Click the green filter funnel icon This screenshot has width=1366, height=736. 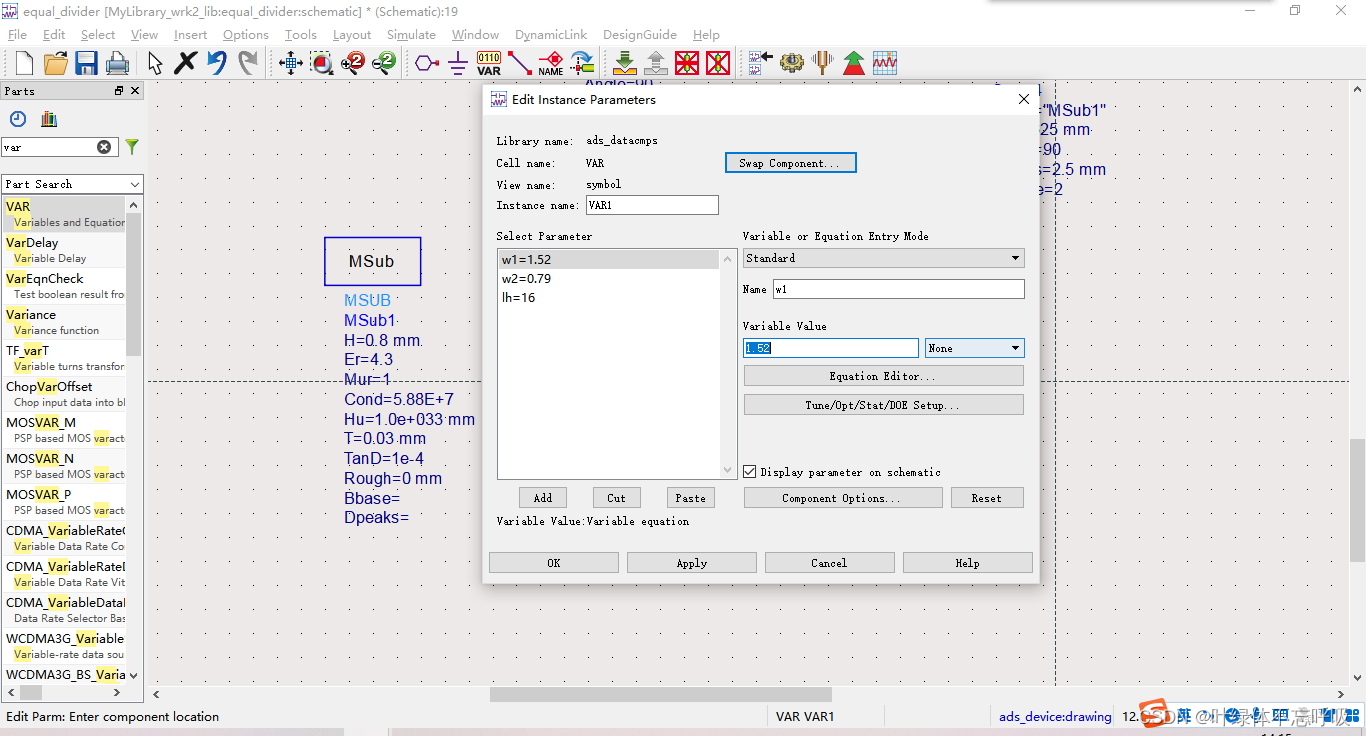(x=132, y=147)
